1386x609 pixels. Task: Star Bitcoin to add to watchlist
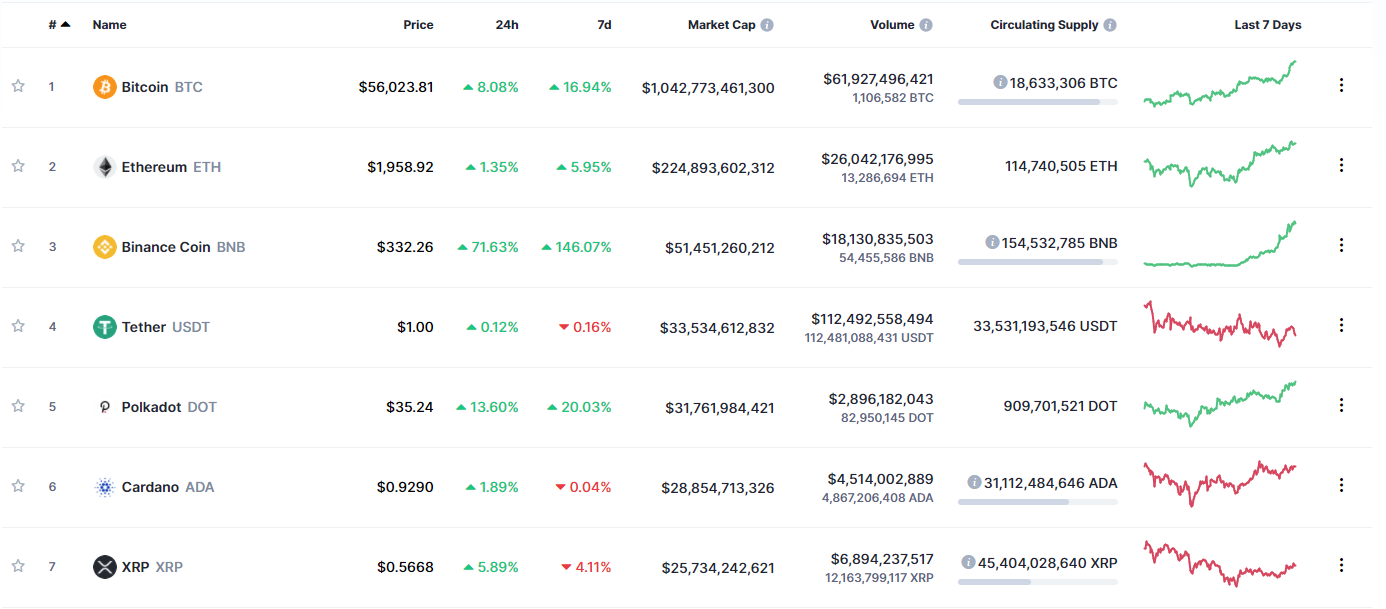[18, 86]
